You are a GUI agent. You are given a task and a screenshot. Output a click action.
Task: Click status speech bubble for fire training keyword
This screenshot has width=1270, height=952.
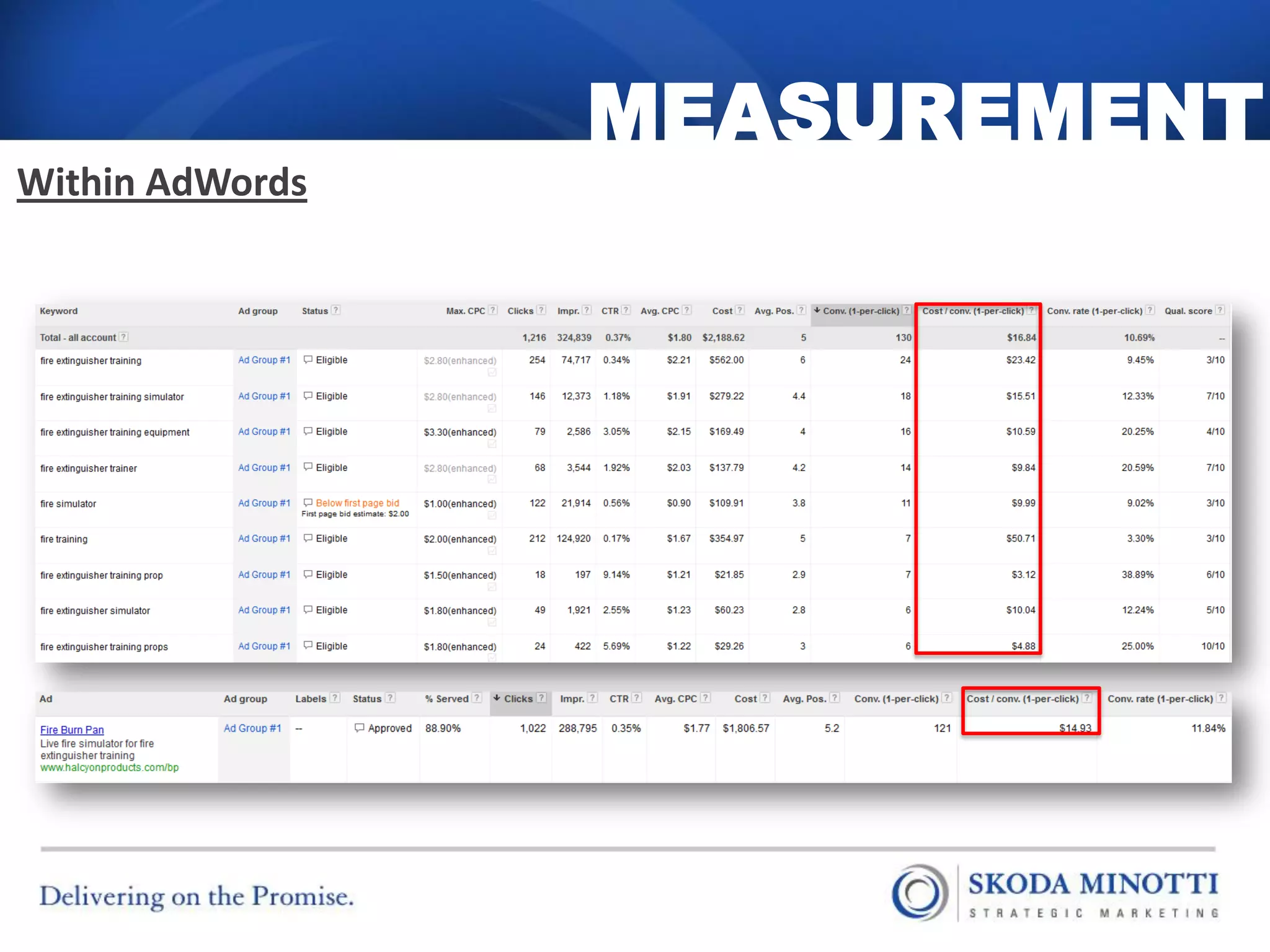coord(308,538)
